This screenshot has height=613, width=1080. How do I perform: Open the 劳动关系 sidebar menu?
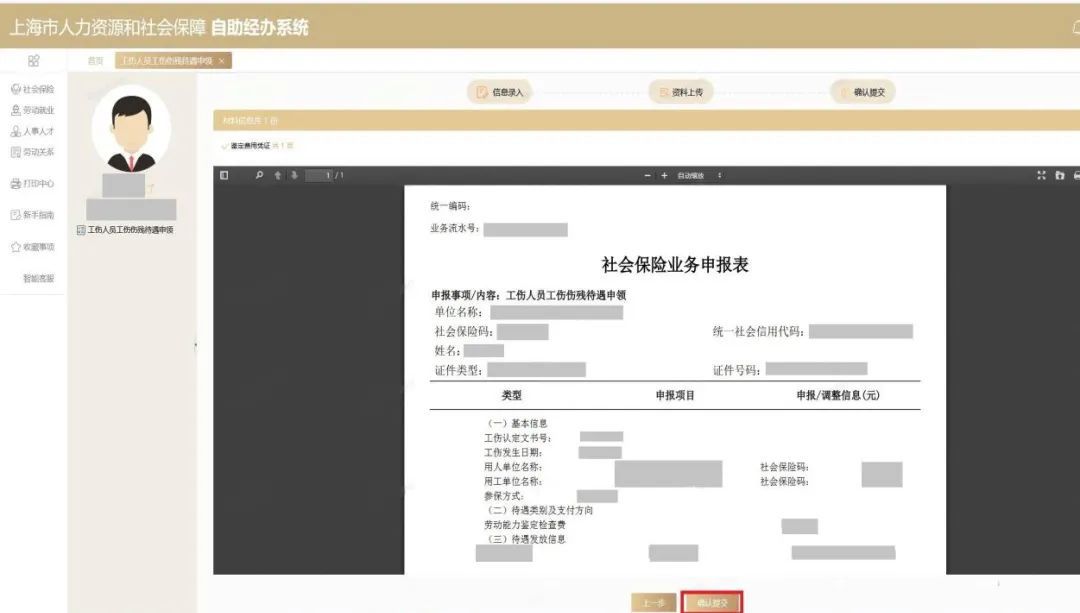pyautogui.click(x=32, y=152)
